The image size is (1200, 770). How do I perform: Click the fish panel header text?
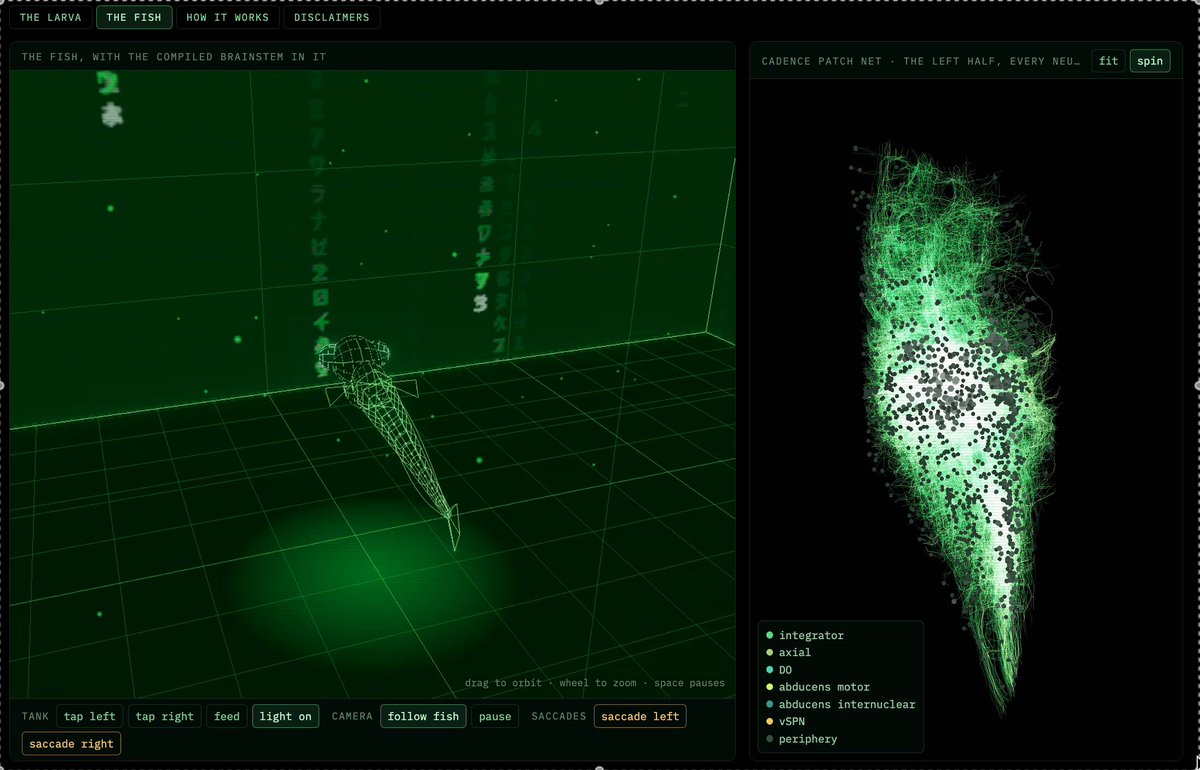pos(174,57)
